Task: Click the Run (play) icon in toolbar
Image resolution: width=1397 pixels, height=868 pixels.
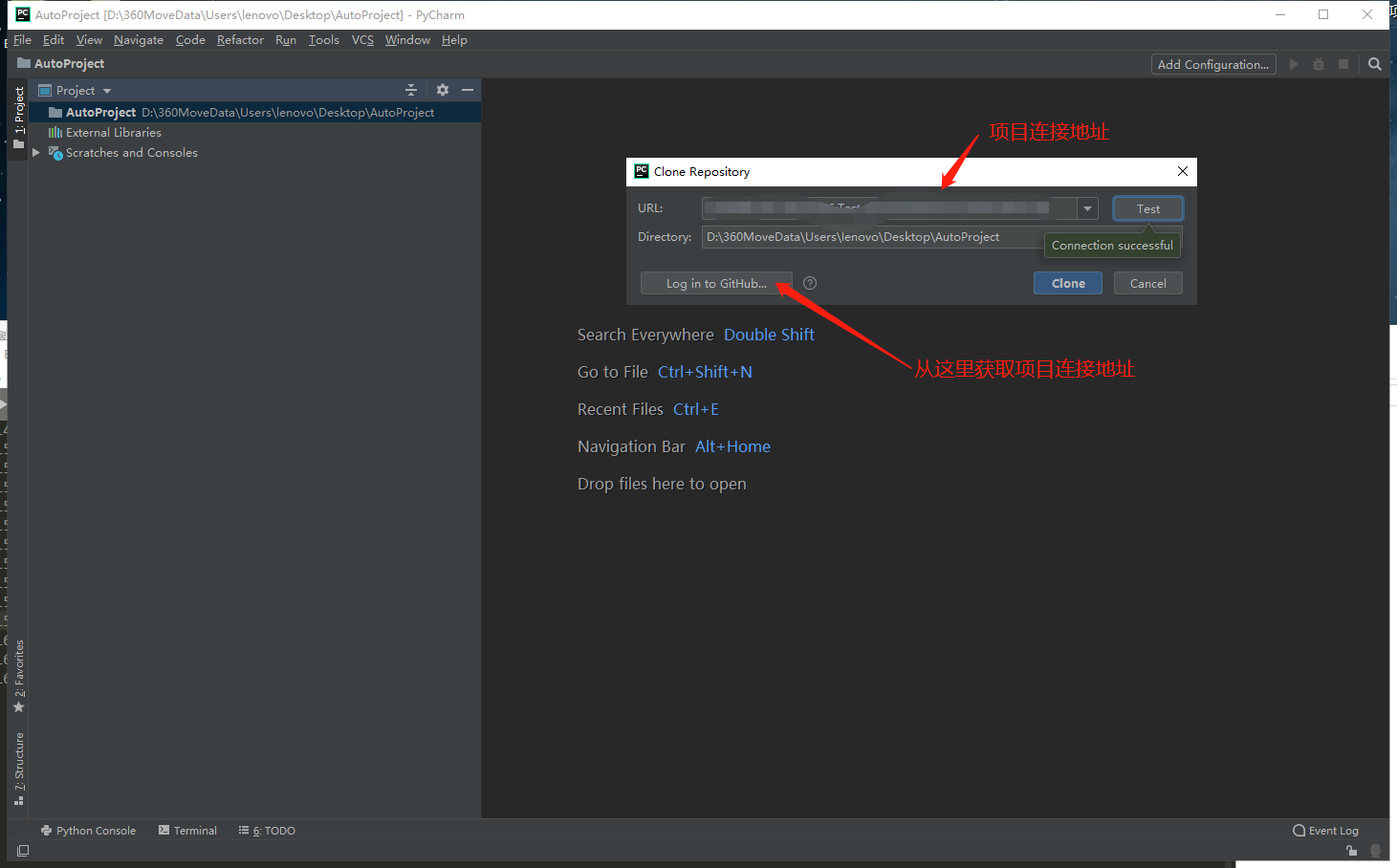Action: [1294, 64]
